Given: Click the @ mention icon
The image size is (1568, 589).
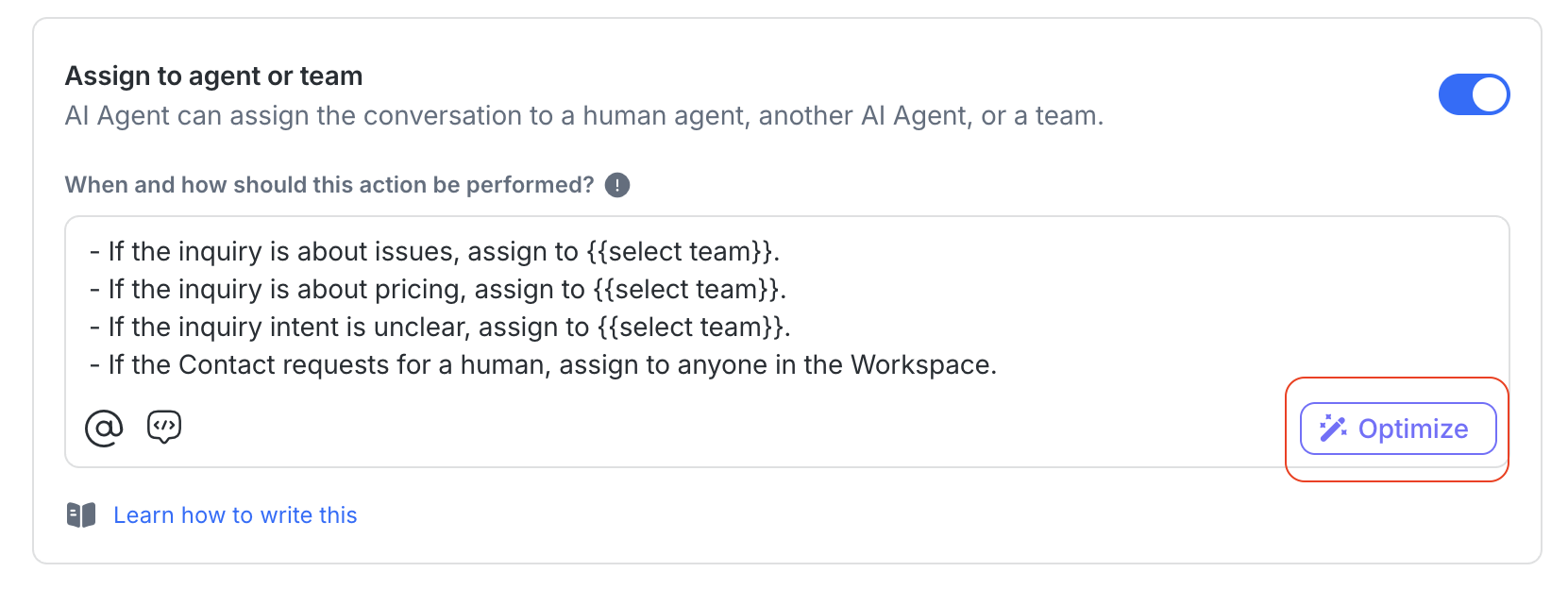Looking at the screenshot, I should click(104, 429).
